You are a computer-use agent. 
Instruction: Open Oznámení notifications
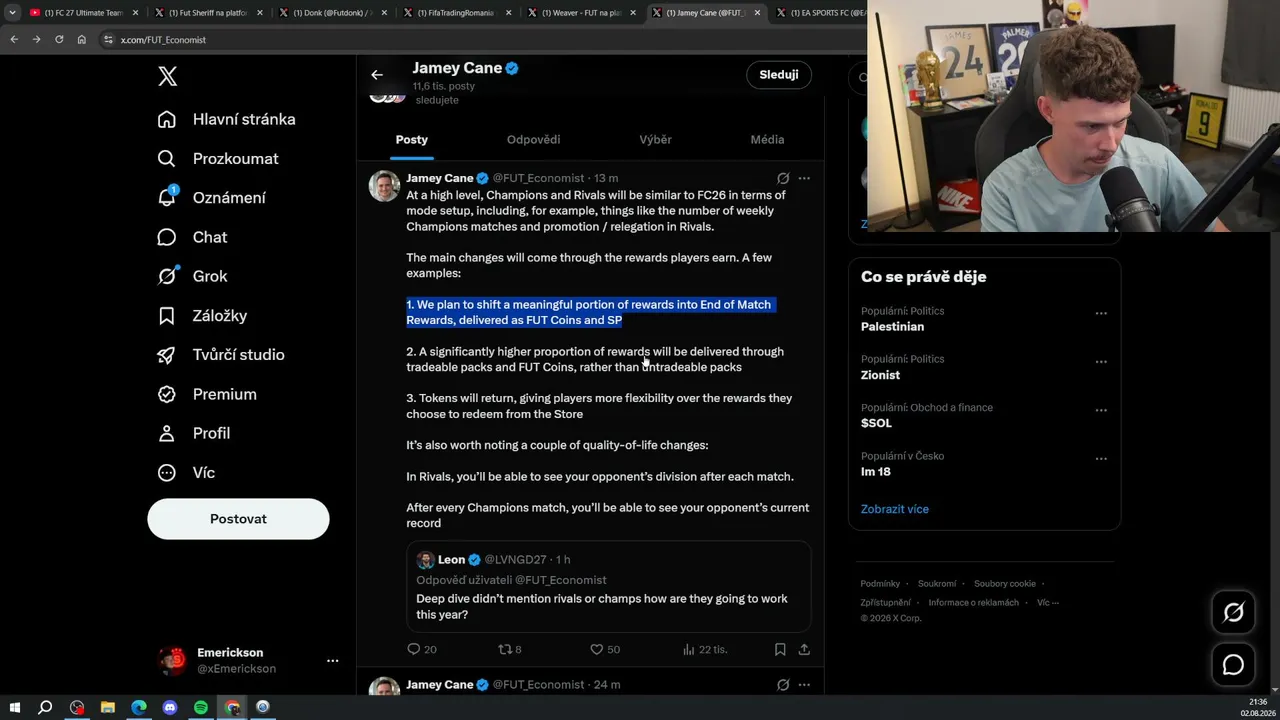click(x=211, y=197)
